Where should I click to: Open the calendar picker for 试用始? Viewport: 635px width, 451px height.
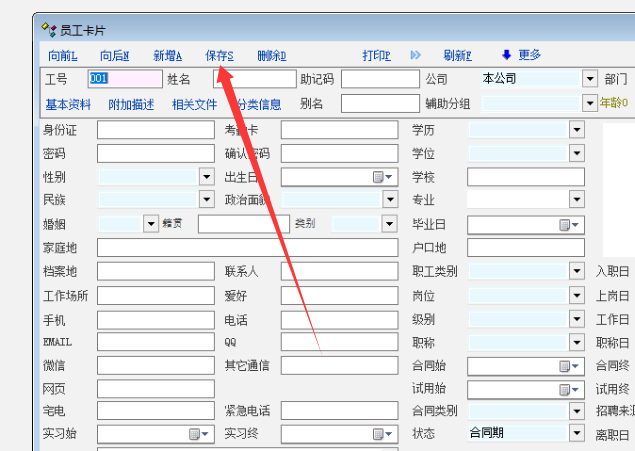[x=568, y=389]
